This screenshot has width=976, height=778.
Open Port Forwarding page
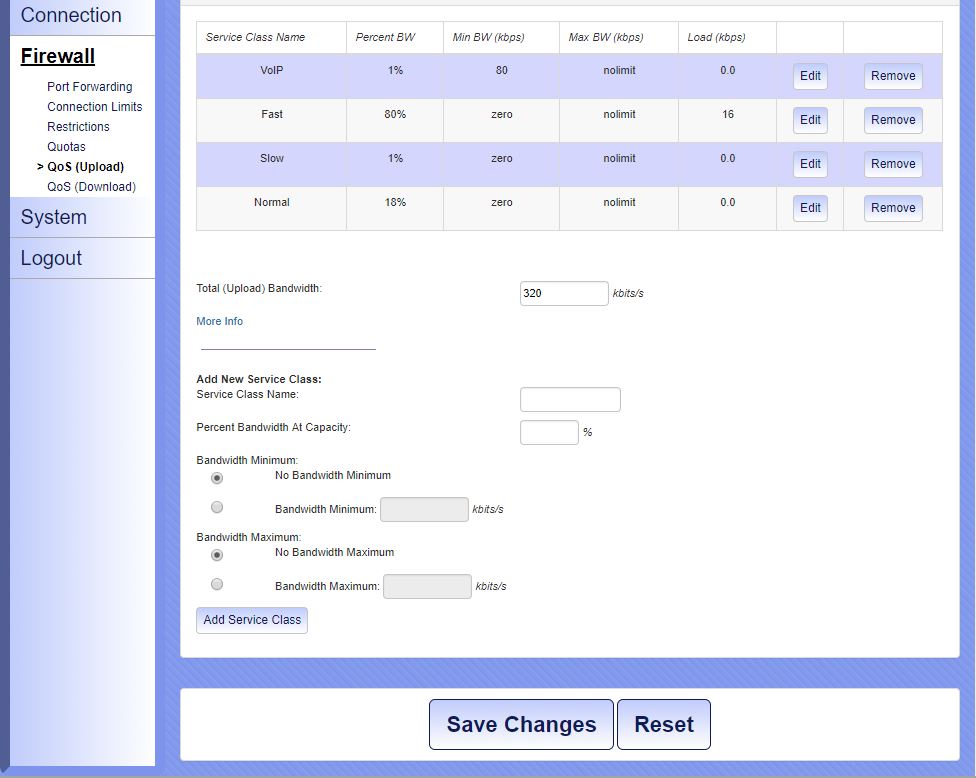click(x=89, y=87)
